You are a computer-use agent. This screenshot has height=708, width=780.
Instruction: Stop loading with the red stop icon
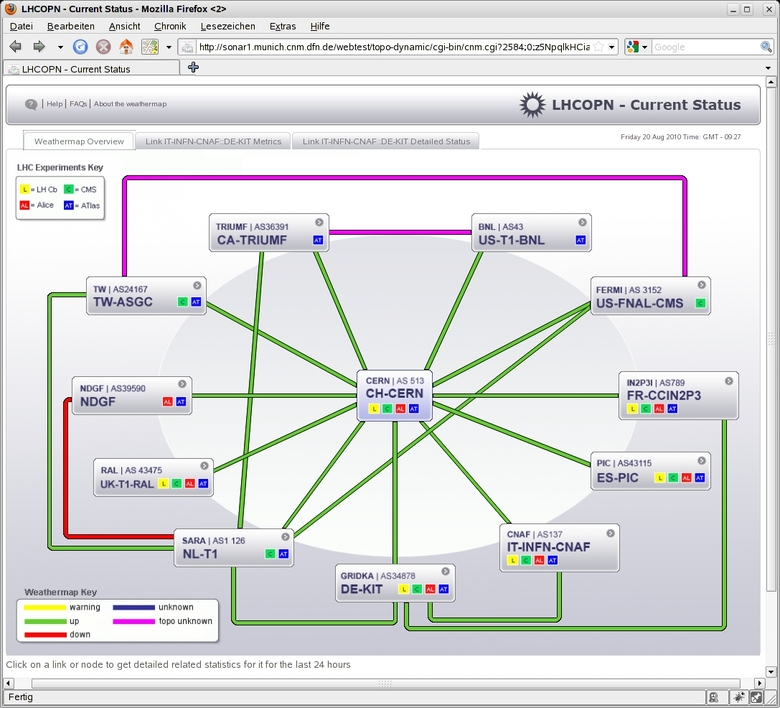103,47
